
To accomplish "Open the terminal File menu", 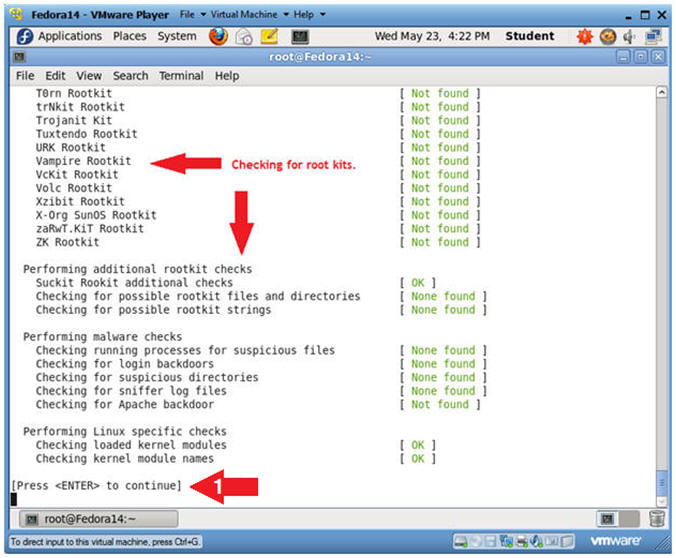I will (25, 76).
